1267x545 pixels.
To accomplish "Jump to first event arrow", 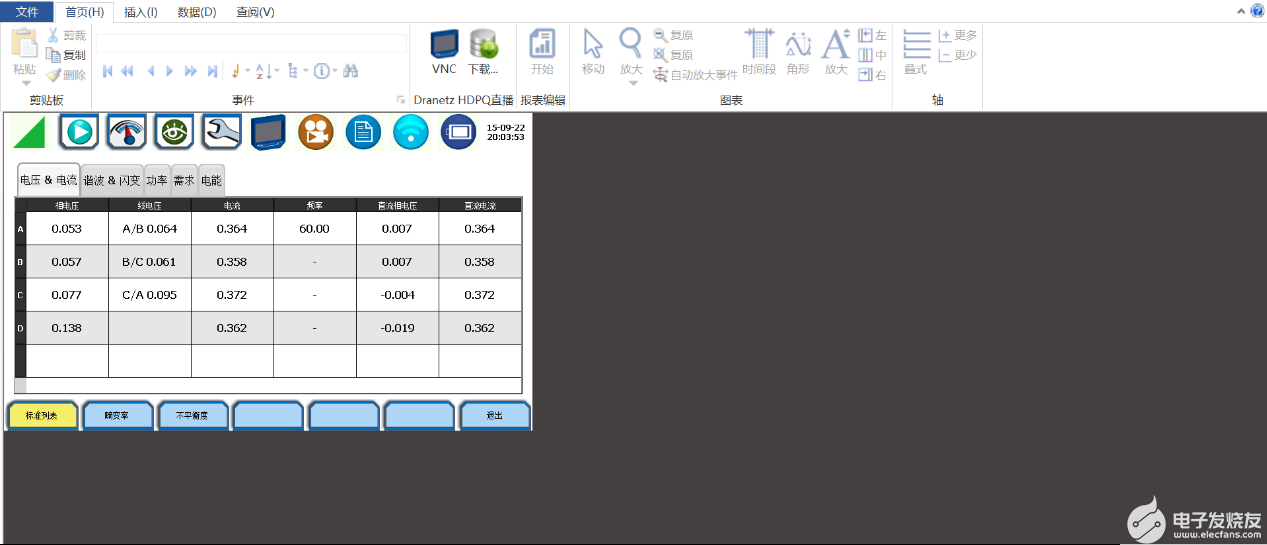I will point(107,71).
